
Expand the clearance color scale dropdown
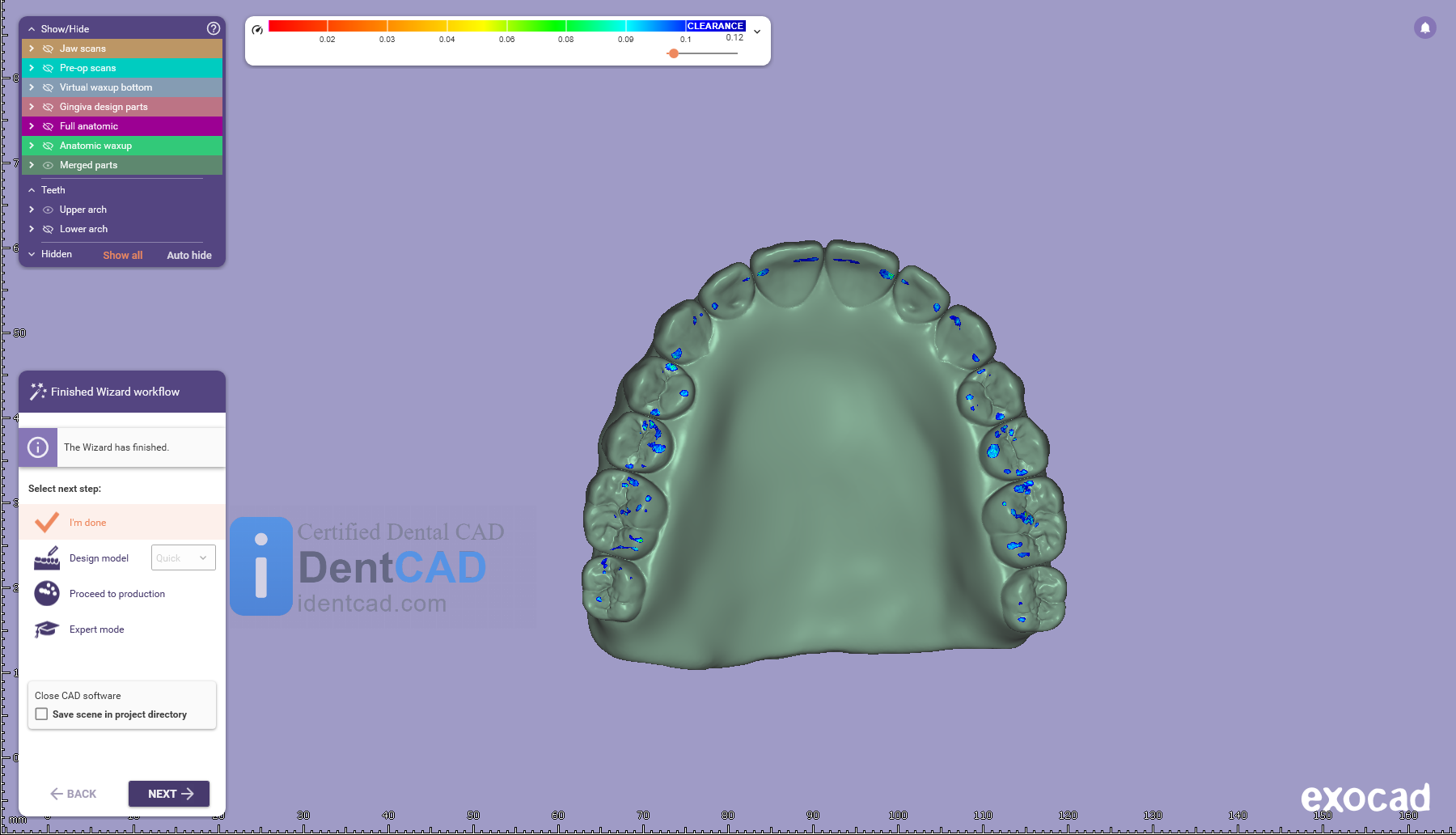757,32
